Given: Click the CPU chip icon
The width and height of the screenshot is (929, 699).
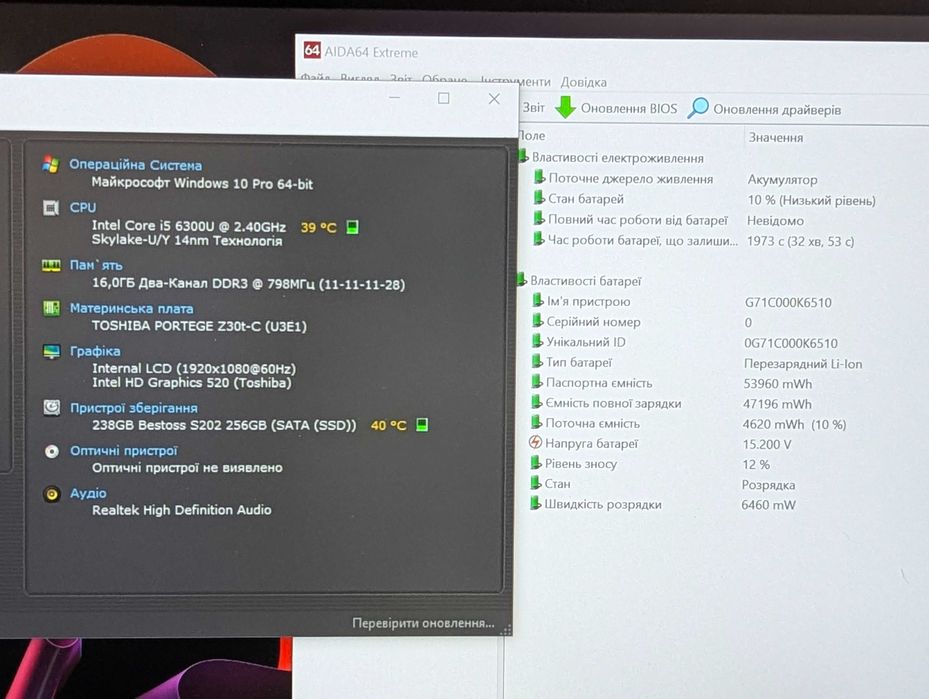Looking at the screenshot, I should tap(51, 208).
